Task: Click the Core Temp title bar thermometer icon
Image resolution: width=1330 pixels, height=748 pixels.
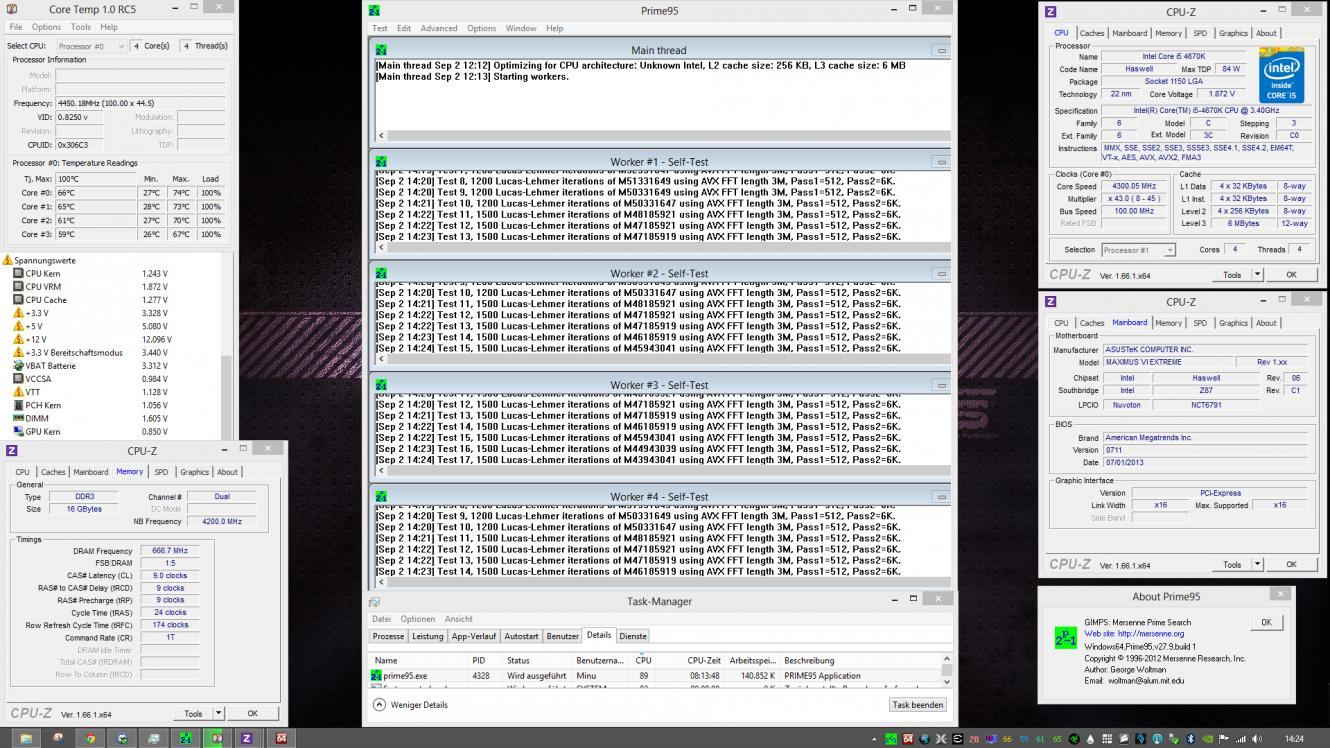Action: tap(11, 9)
